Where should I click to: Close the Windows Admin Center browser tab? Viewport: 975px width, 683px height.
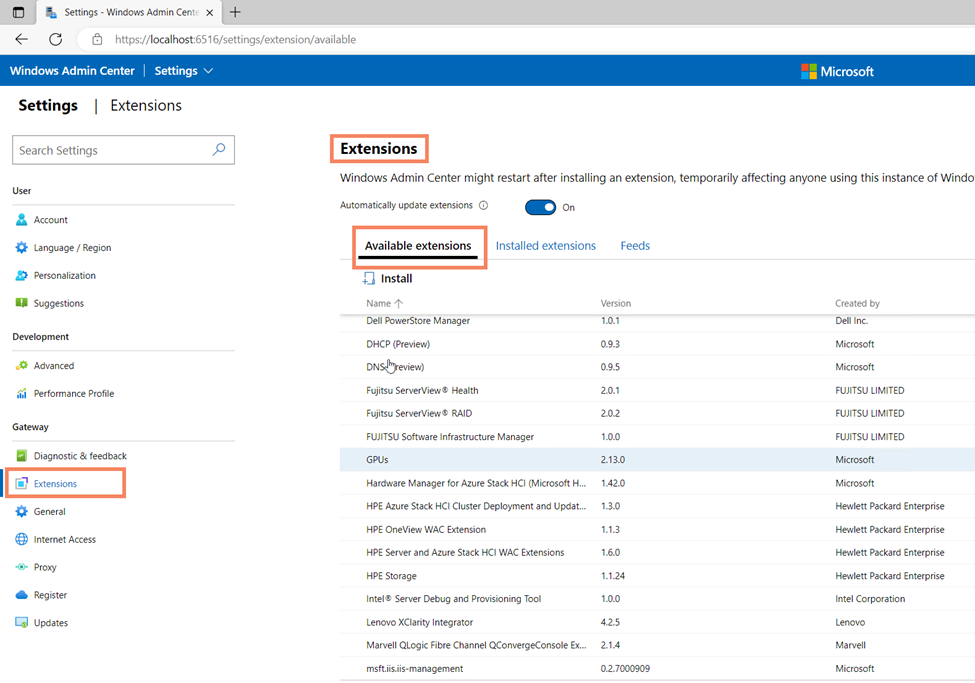click(210, 12)
